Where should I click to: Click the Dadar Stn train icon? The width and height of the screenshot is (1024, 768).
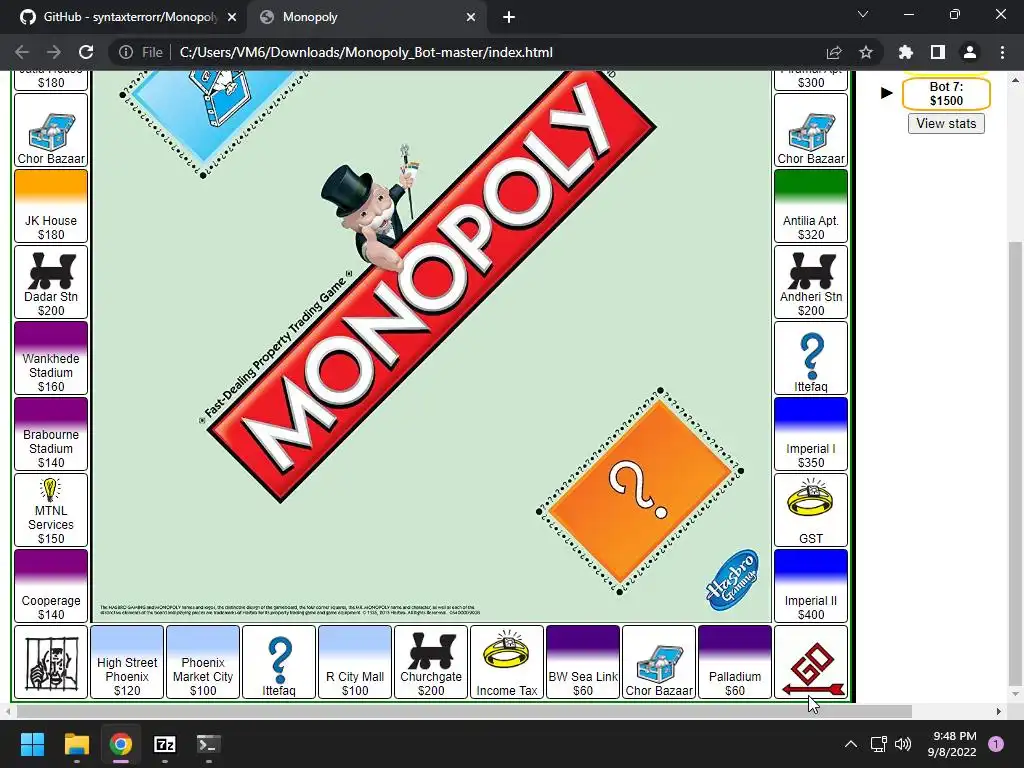coord(51,270)
